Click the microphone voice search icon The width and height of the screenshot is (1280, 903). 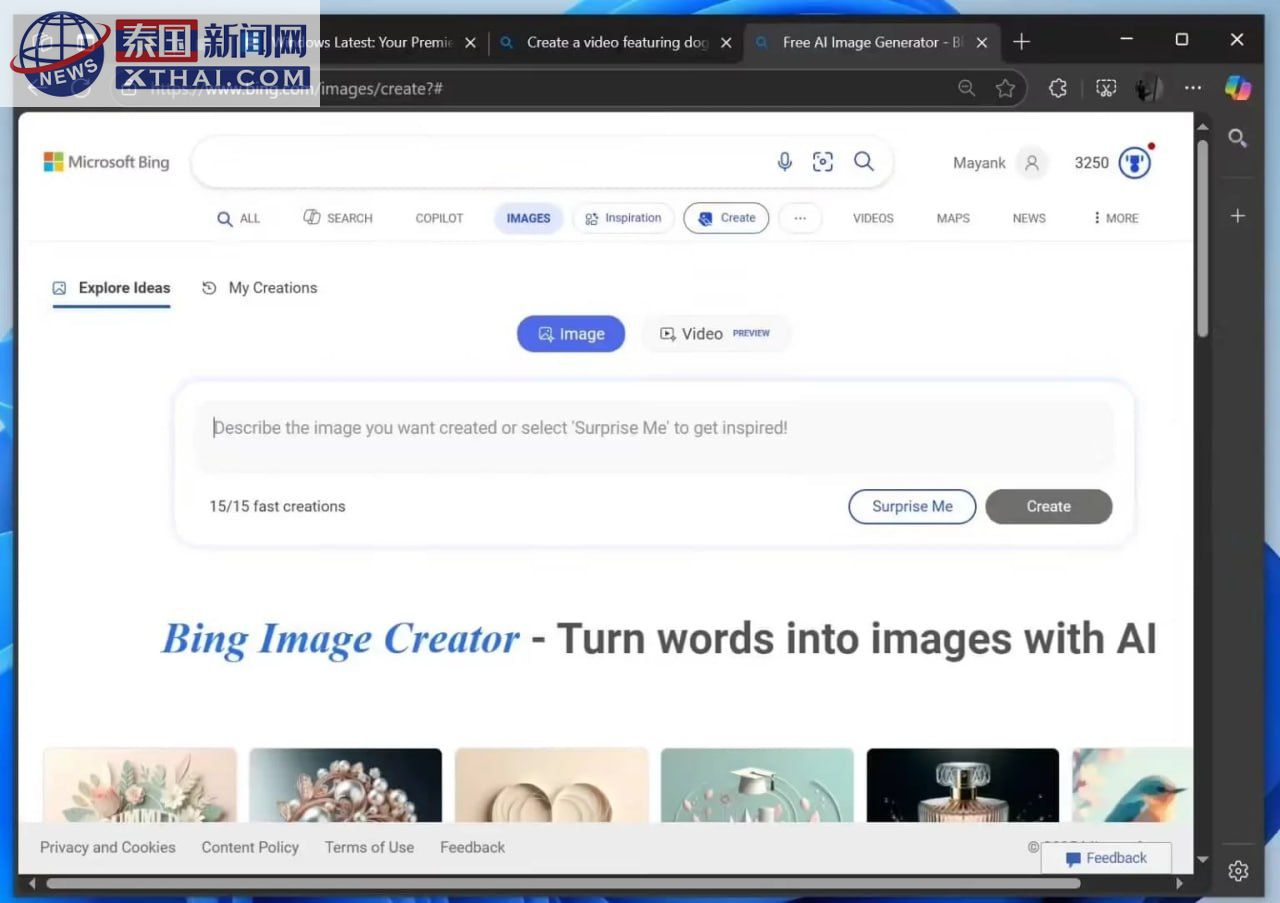[x=785, y=162]
